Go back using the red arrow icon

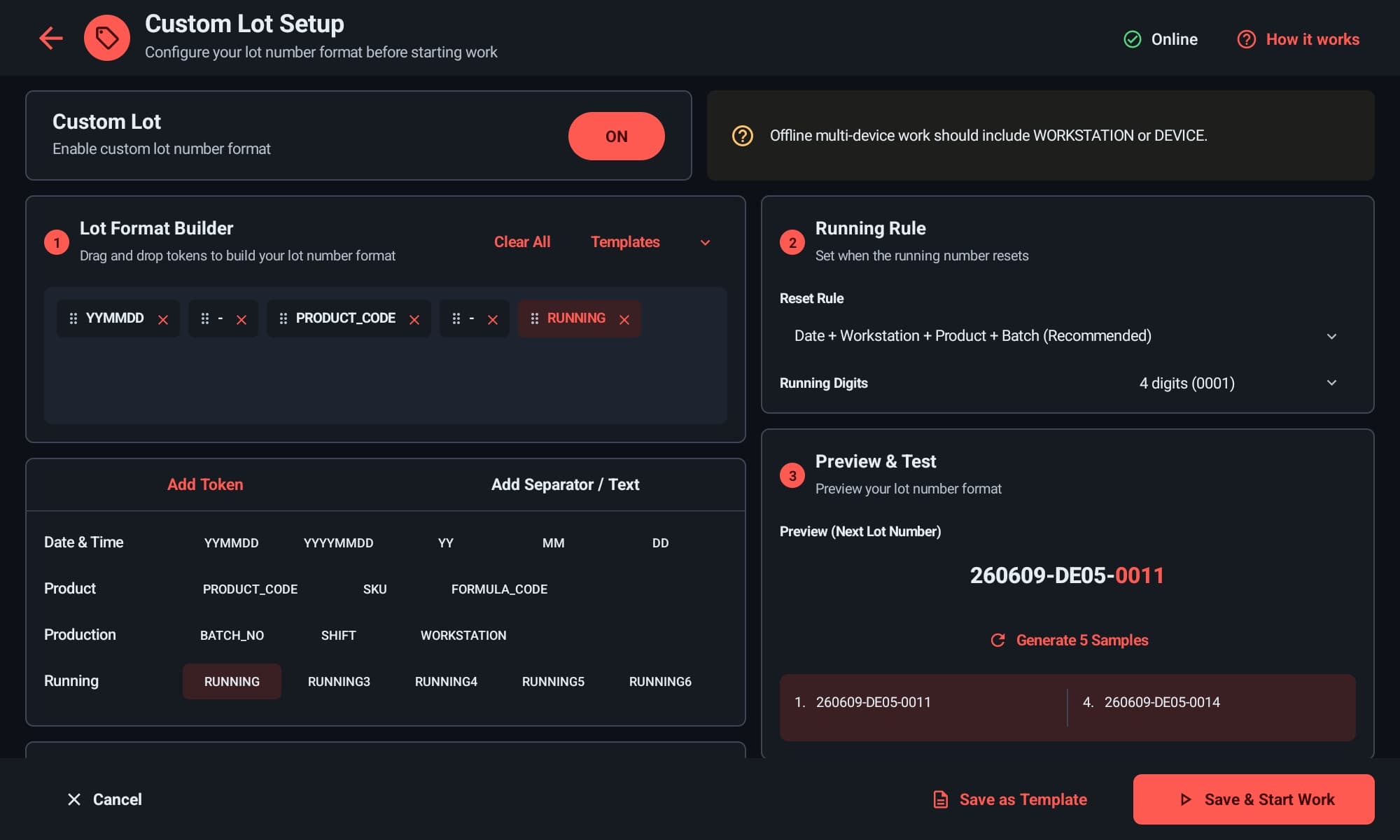click(x=51, y=38)
